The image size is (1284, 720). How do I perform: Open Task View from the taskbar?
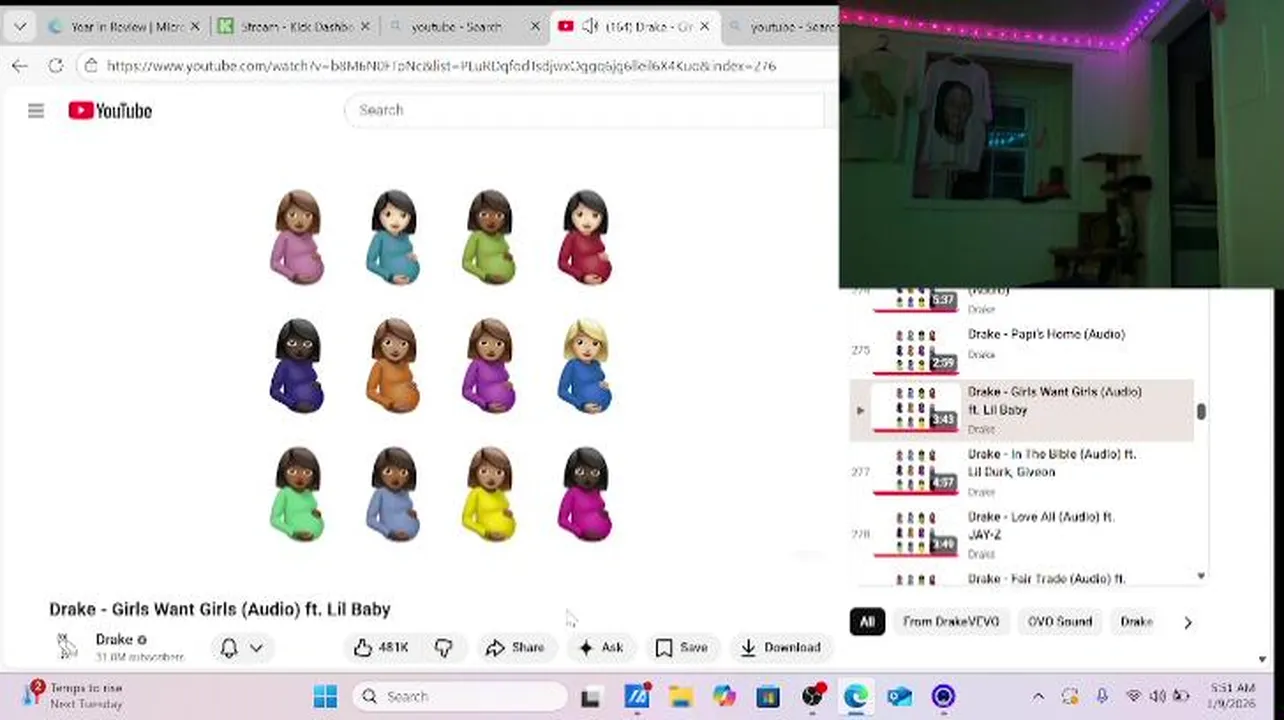(x=591, y=697)
